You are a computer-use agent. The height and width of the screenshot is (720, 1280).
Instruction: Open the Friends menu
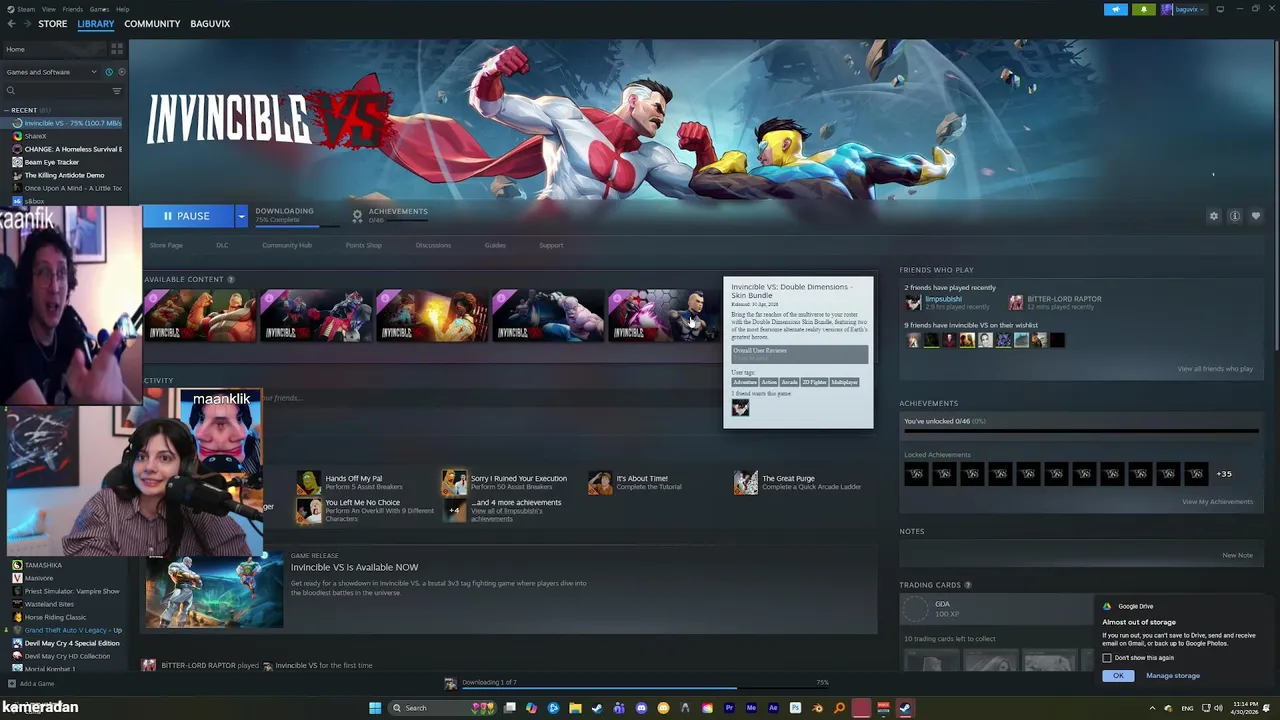(x=73, y=9)
